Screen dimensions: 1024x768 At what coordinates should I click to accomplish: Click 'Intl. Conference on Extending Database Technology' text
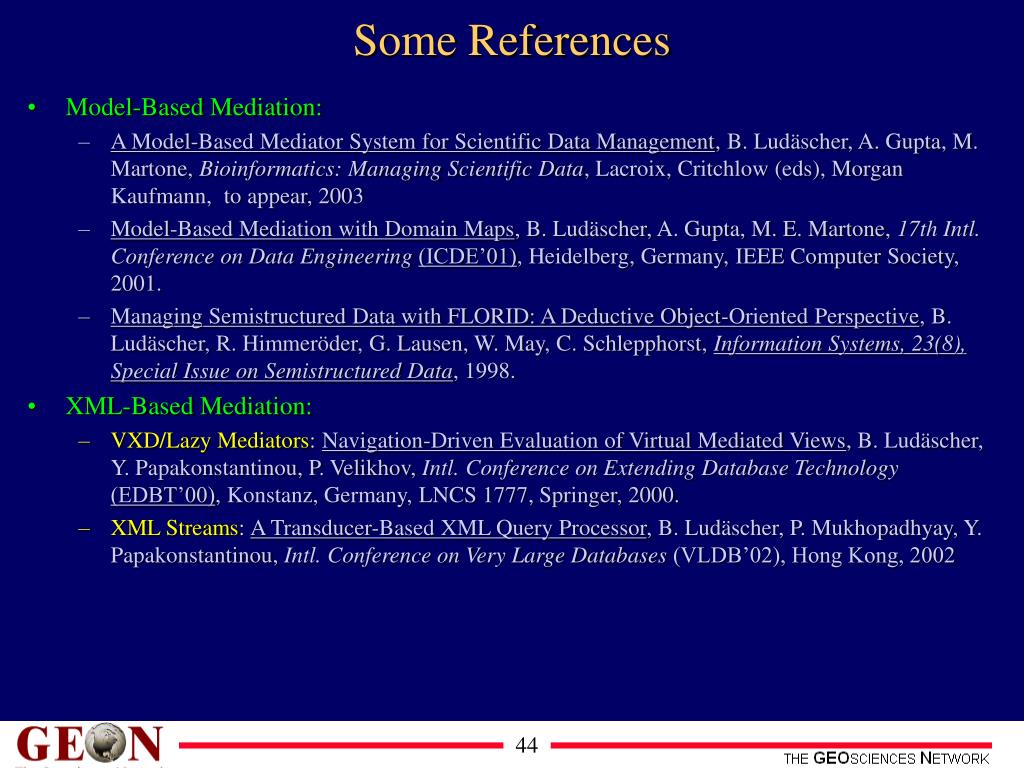tap(660, 468)
